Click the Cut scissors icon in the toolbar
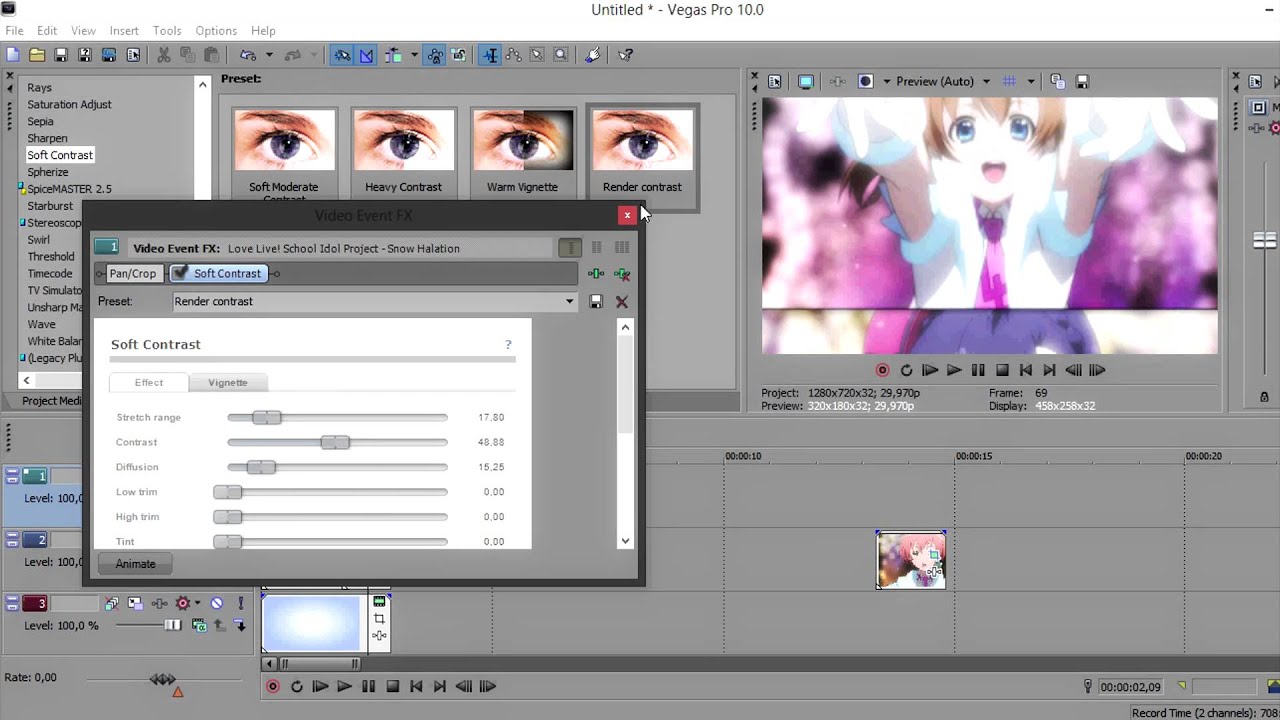 tap(164, 55)
